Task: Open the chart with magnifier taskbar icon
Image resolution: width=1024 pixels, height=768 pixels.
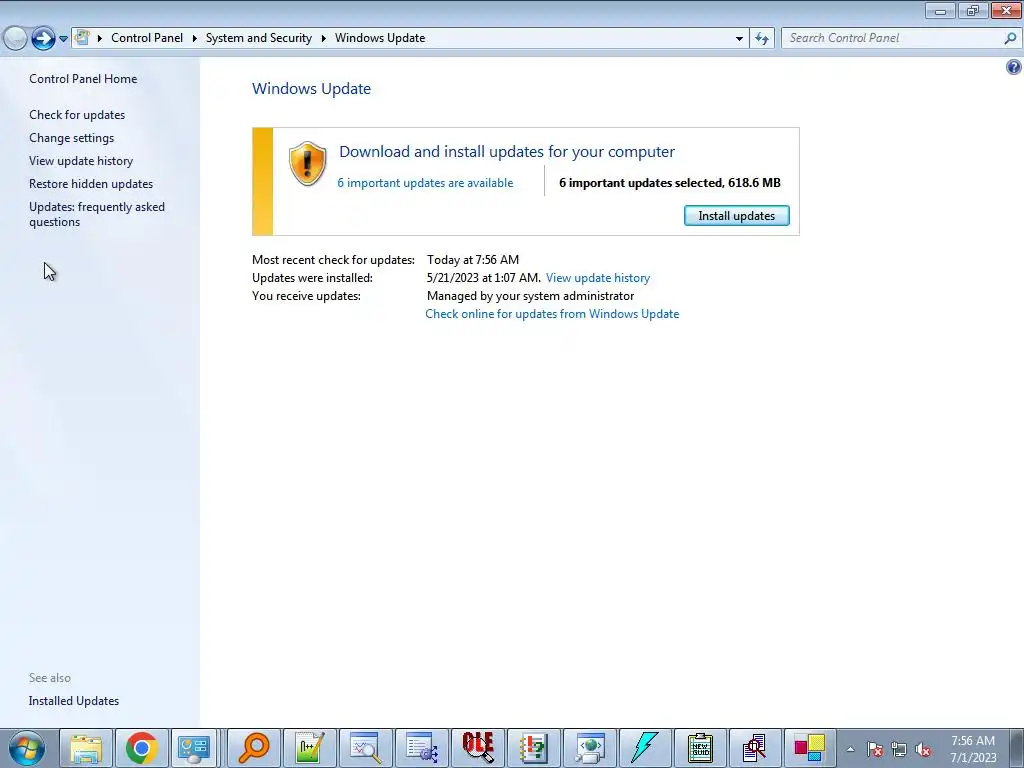Action: pyautogui.click(x=366, y=748)
